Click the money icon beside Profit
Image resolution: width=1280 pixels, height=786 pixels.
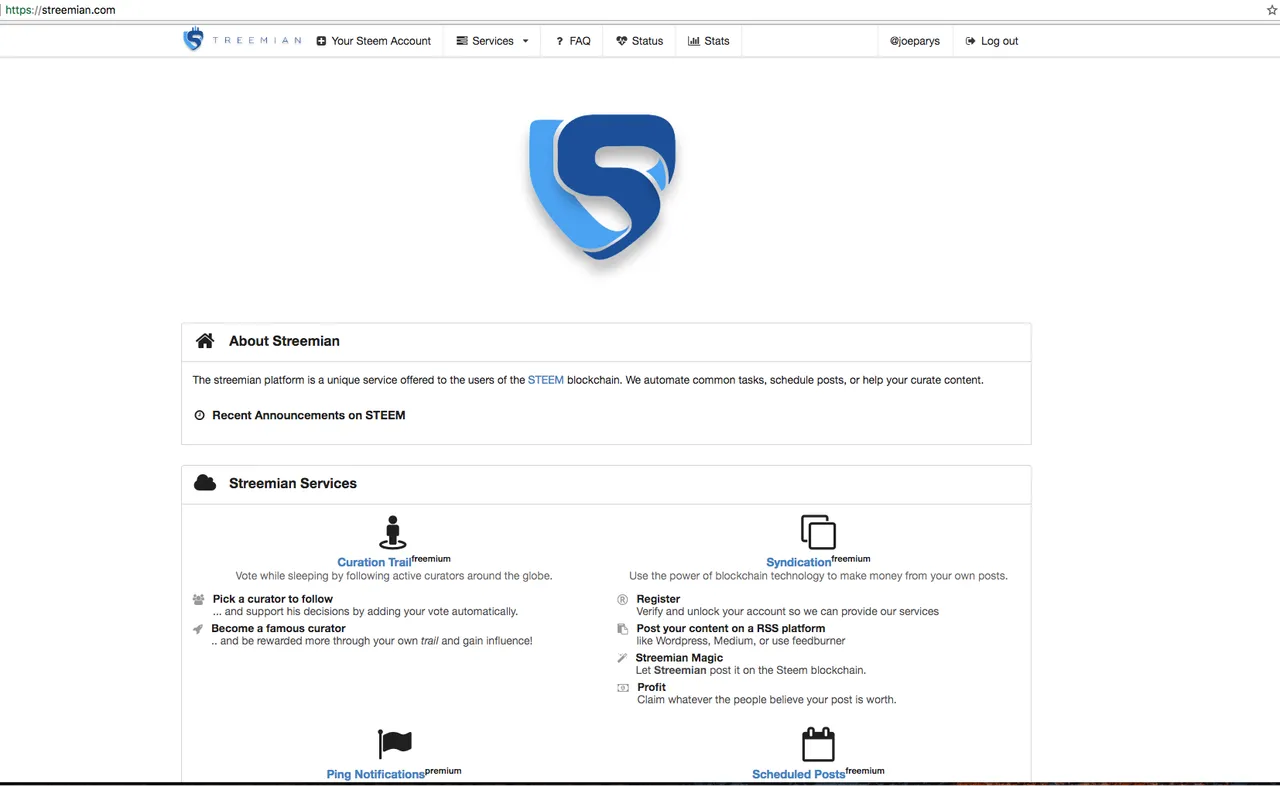pos(623,688)
